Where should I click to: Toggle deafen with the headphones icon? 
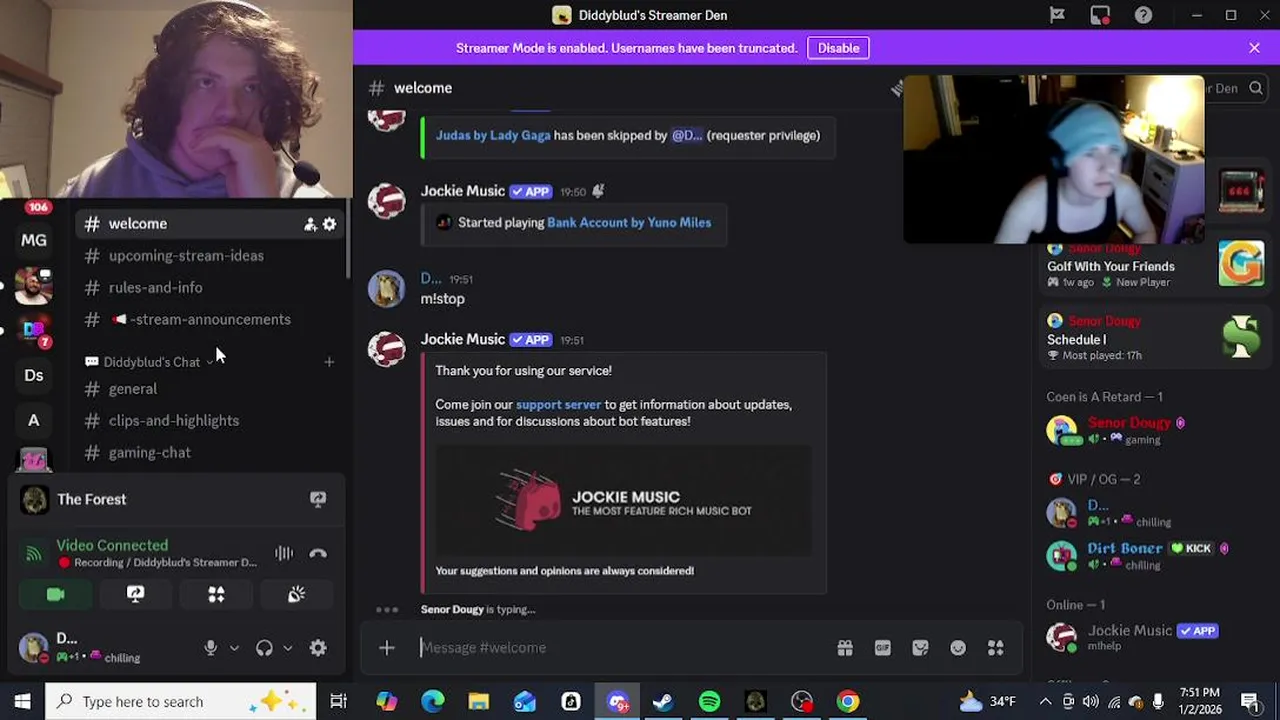[264, 648]
